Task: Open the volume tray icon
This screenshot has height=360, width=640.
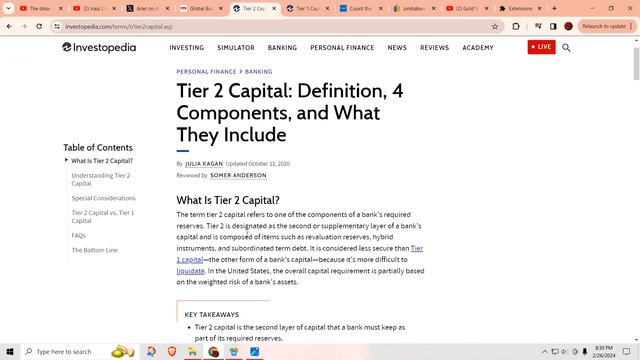Action: 564,352
